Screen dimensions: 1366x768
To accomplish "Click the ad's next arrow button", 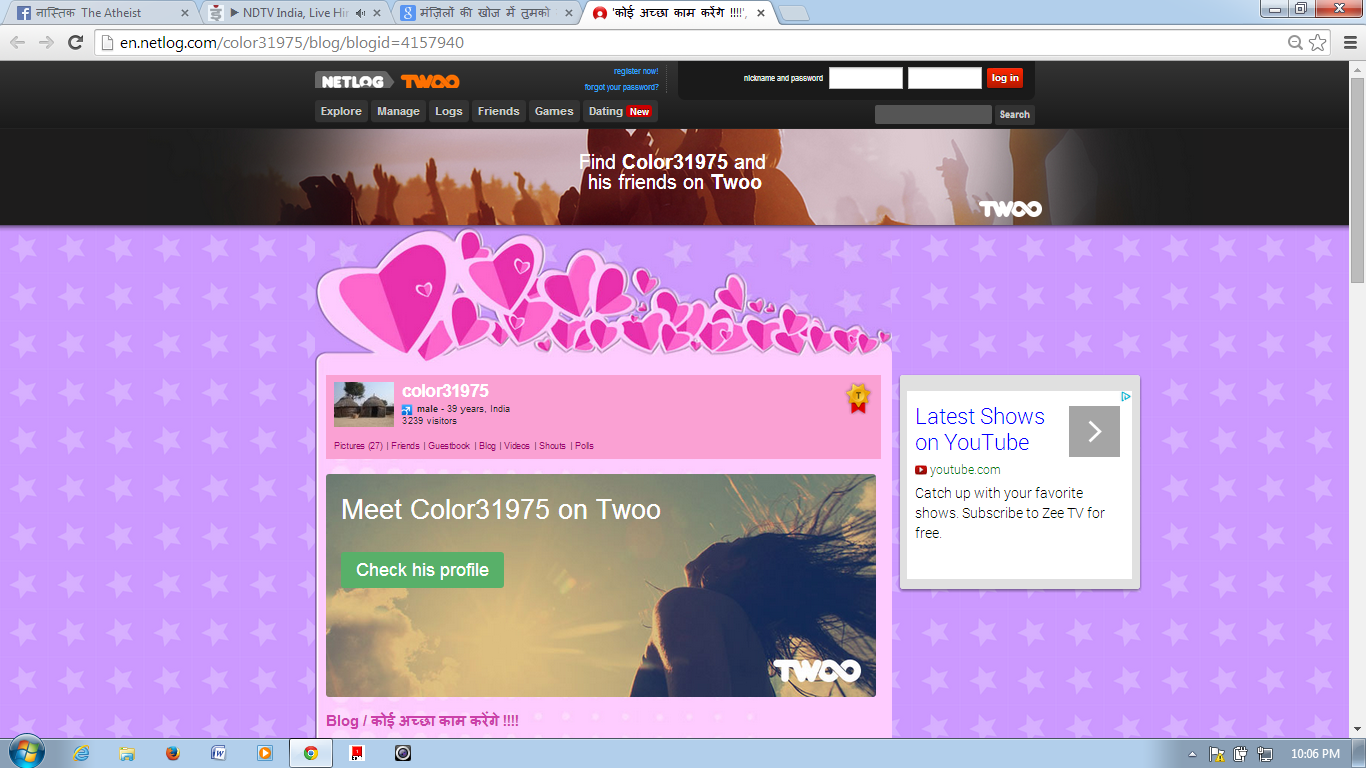I will click(x=1094, y=431).
